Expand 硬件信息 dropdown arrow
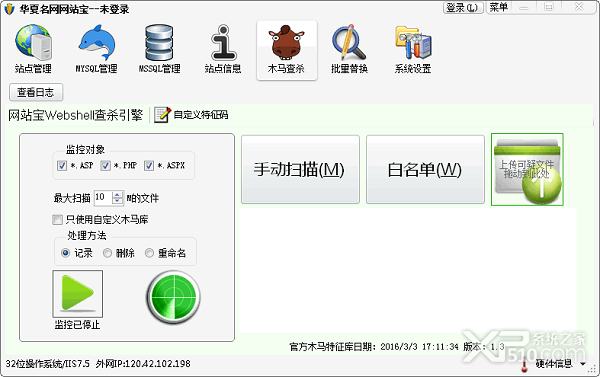The height and width of the screenshot is (377, 600). pos(583,364)
